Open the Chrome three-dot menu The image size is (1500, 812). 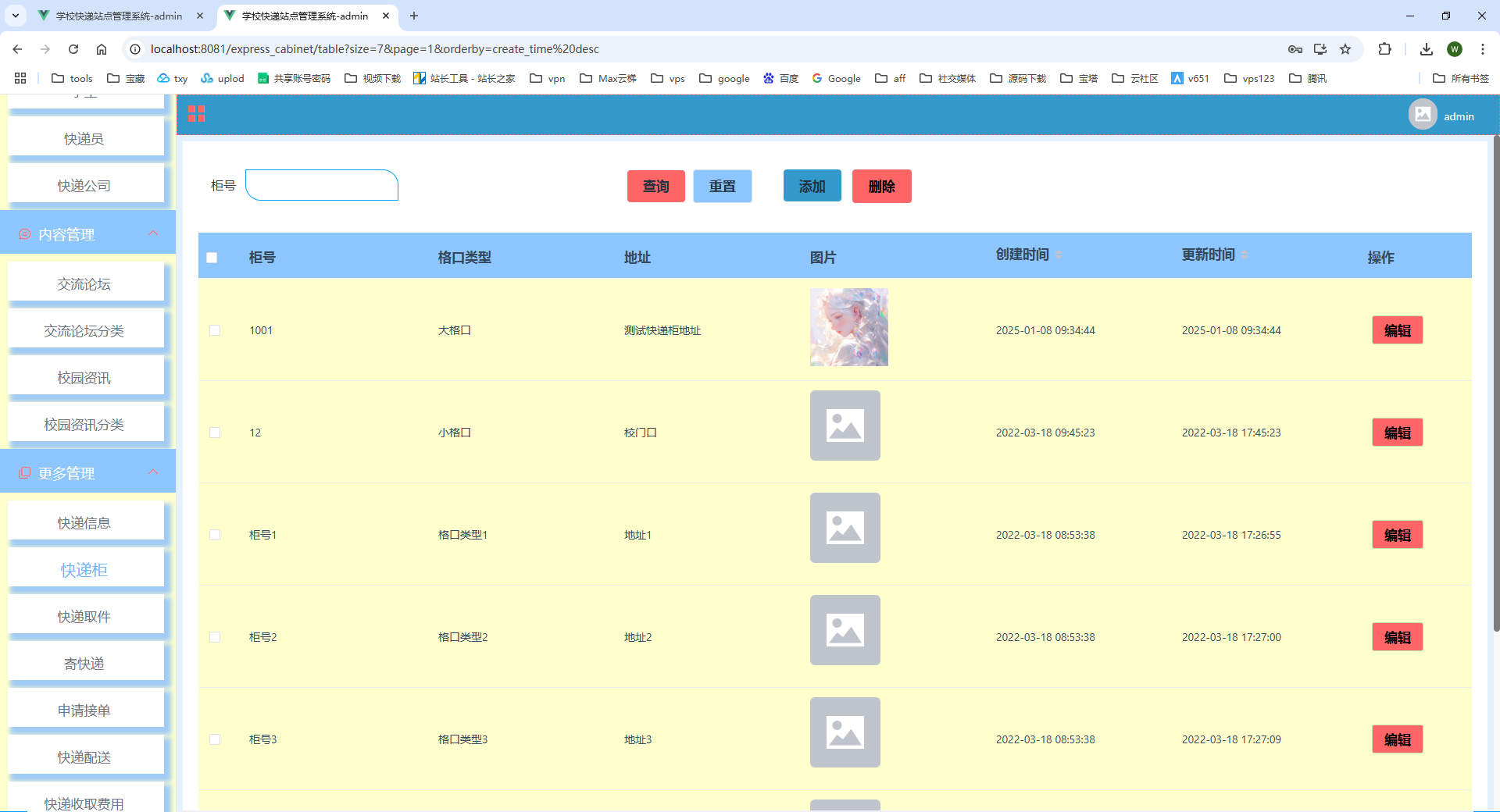coord(1483,49)
